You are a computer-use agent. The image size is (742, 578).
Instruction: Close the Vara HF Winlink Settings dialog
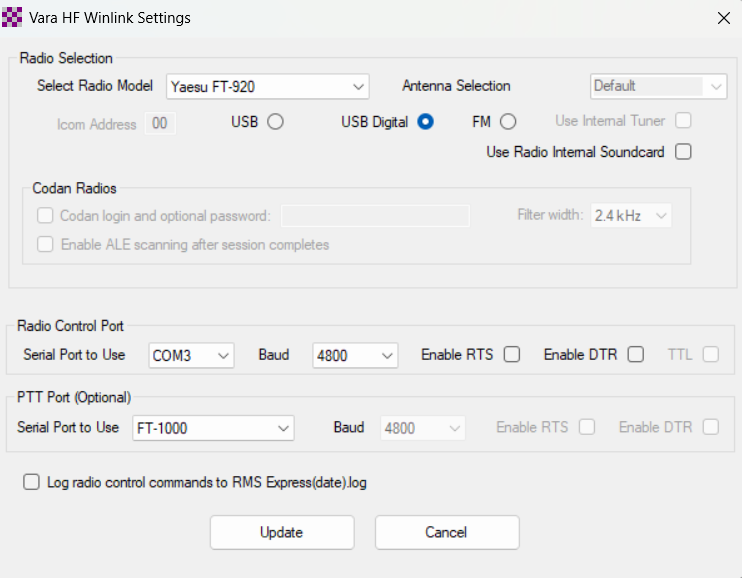[723, 18]
